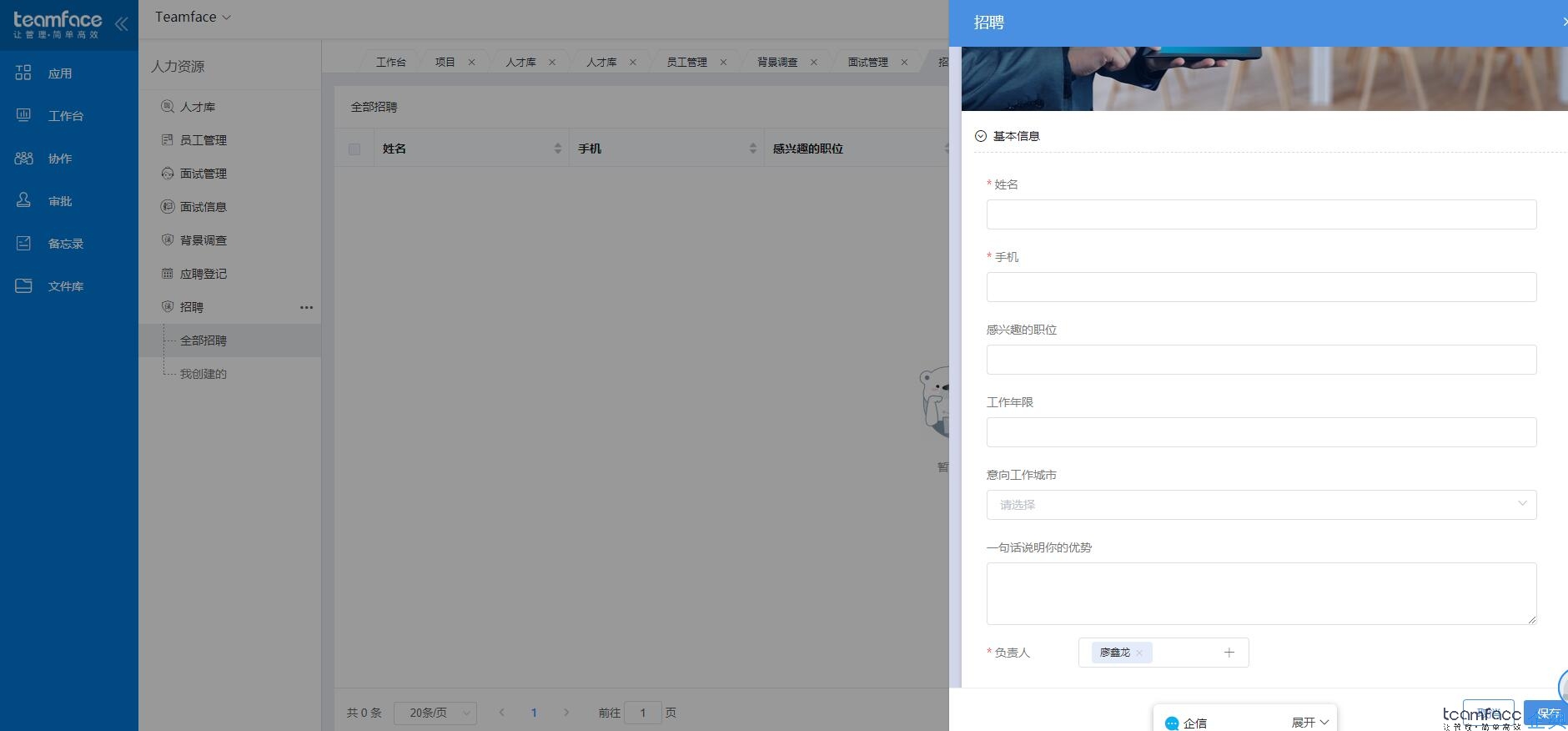The height and width of the screenshot is (731, 1568).
Task: Open the 工作台 workbench icon in the sidebar
Action: point(23,115)
